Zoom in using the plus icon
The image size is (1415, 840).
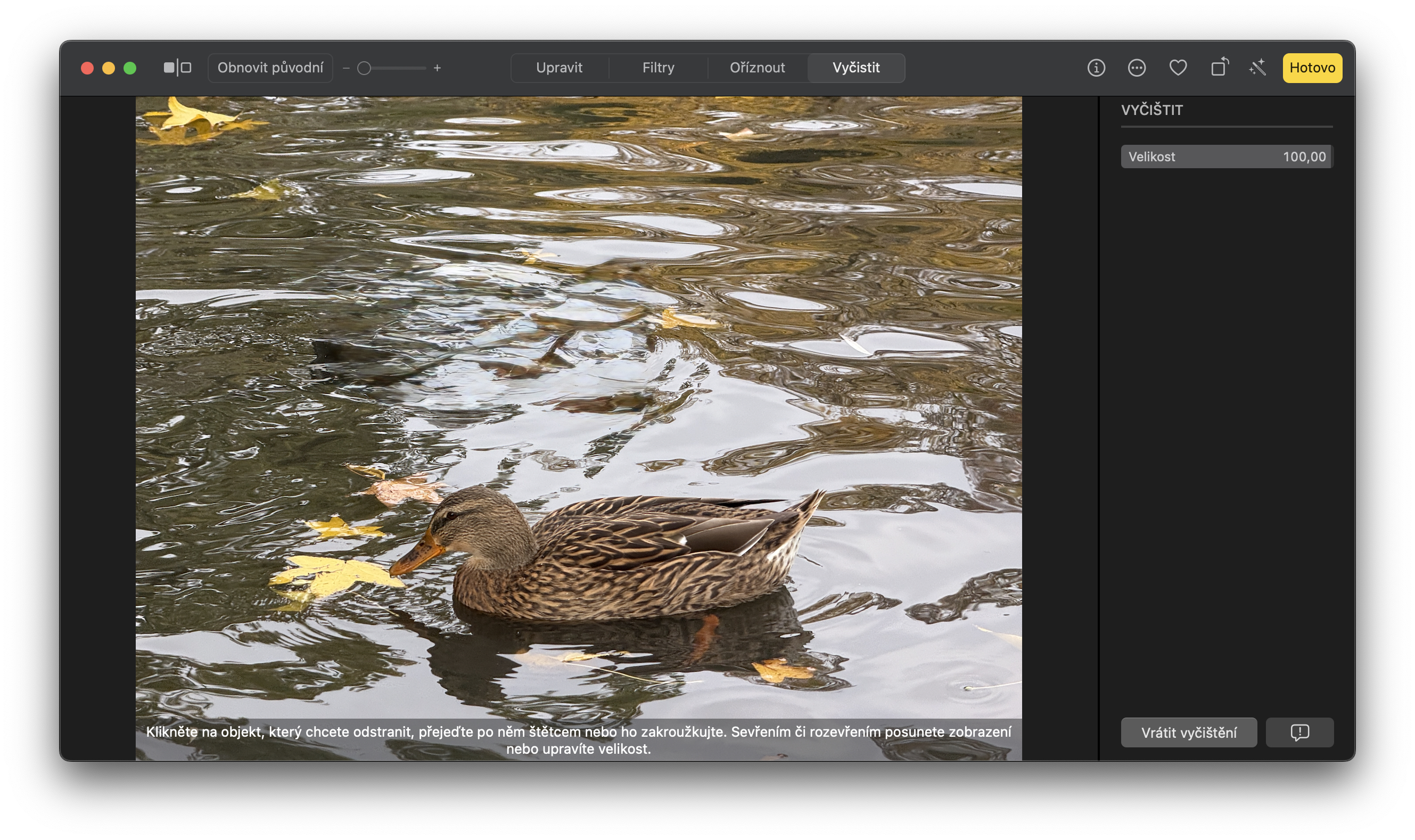coord(437,68)
